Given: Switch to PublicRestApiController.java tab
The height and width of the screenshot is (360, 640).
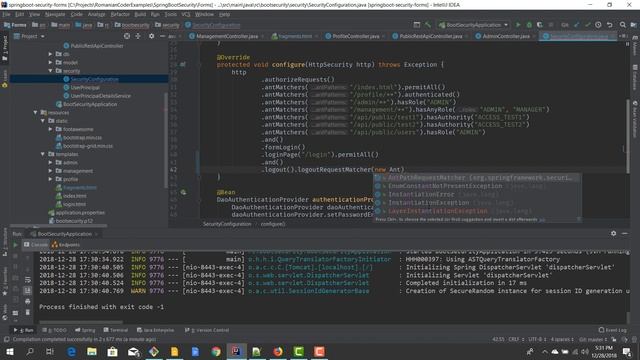Looking at the screenshot, I should coord(431,36).
